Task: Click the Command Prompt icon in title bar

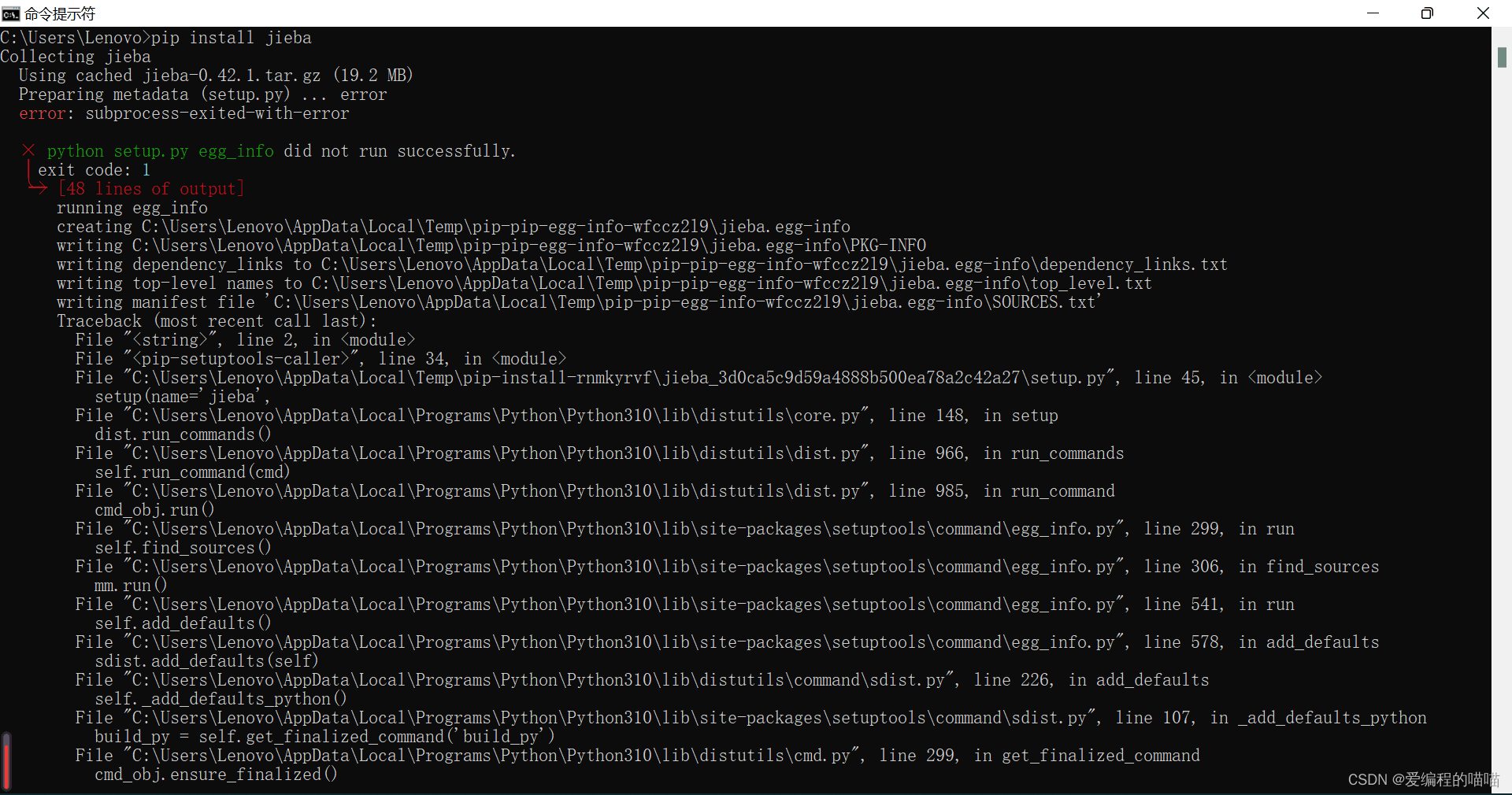Action: [11, 13]
